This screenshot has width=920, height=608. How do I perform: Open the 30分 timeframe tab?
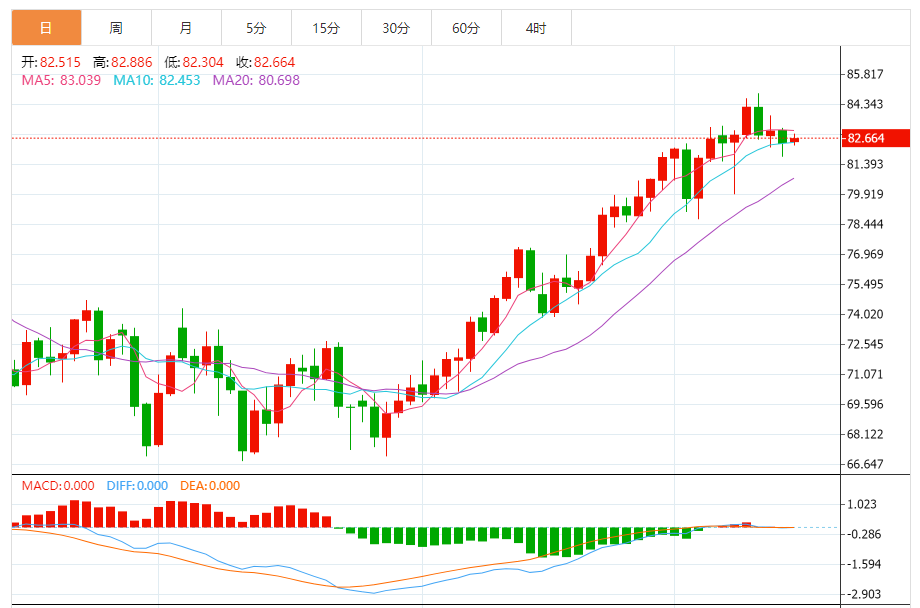[396, 28]
